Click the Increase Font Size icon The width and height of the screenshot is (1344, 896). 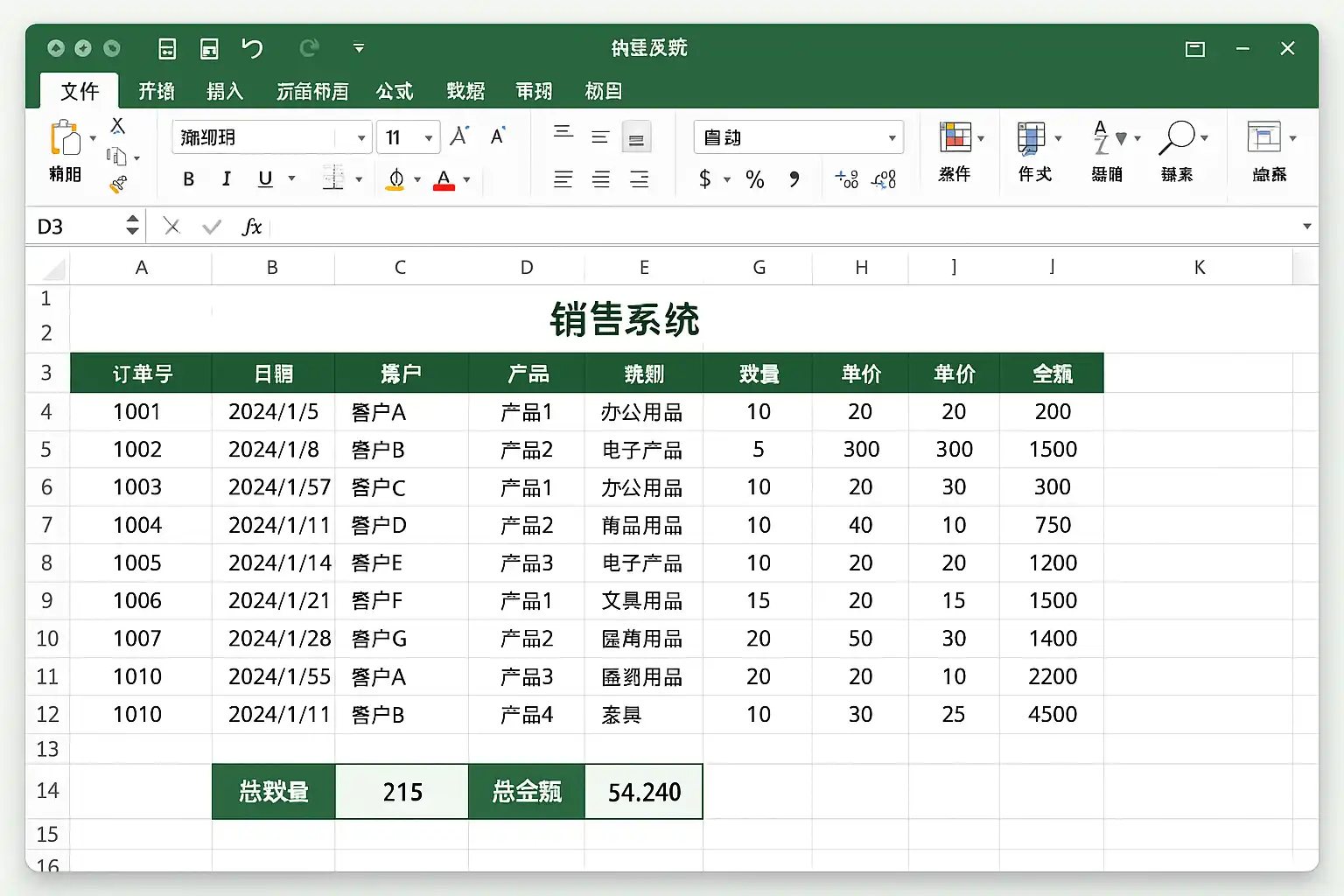click(x=459, y=136)
